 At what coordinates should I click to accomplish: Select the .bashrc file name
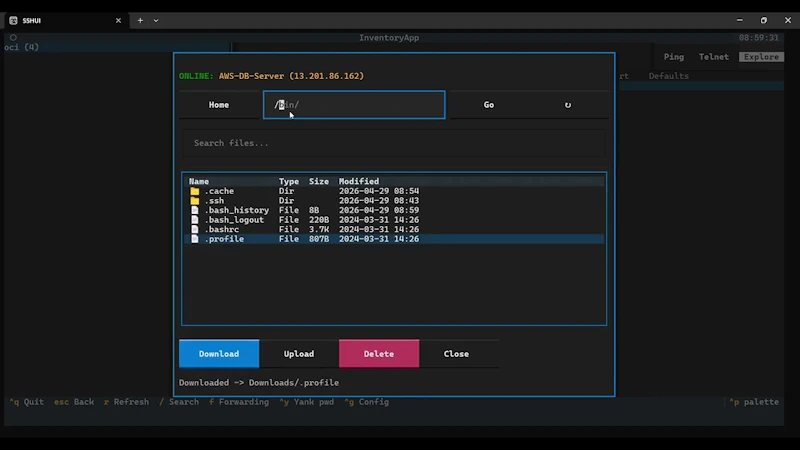(x=222, y=230)
